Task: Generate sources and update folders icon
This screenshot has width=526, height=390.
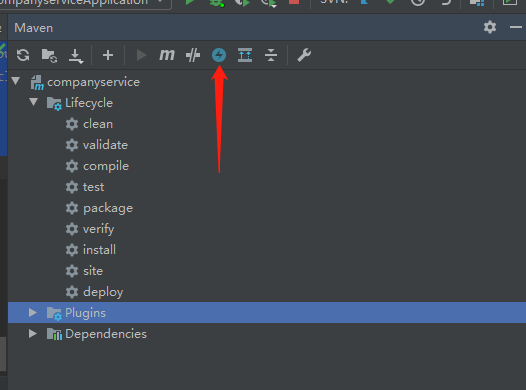Action: point(49,55)
